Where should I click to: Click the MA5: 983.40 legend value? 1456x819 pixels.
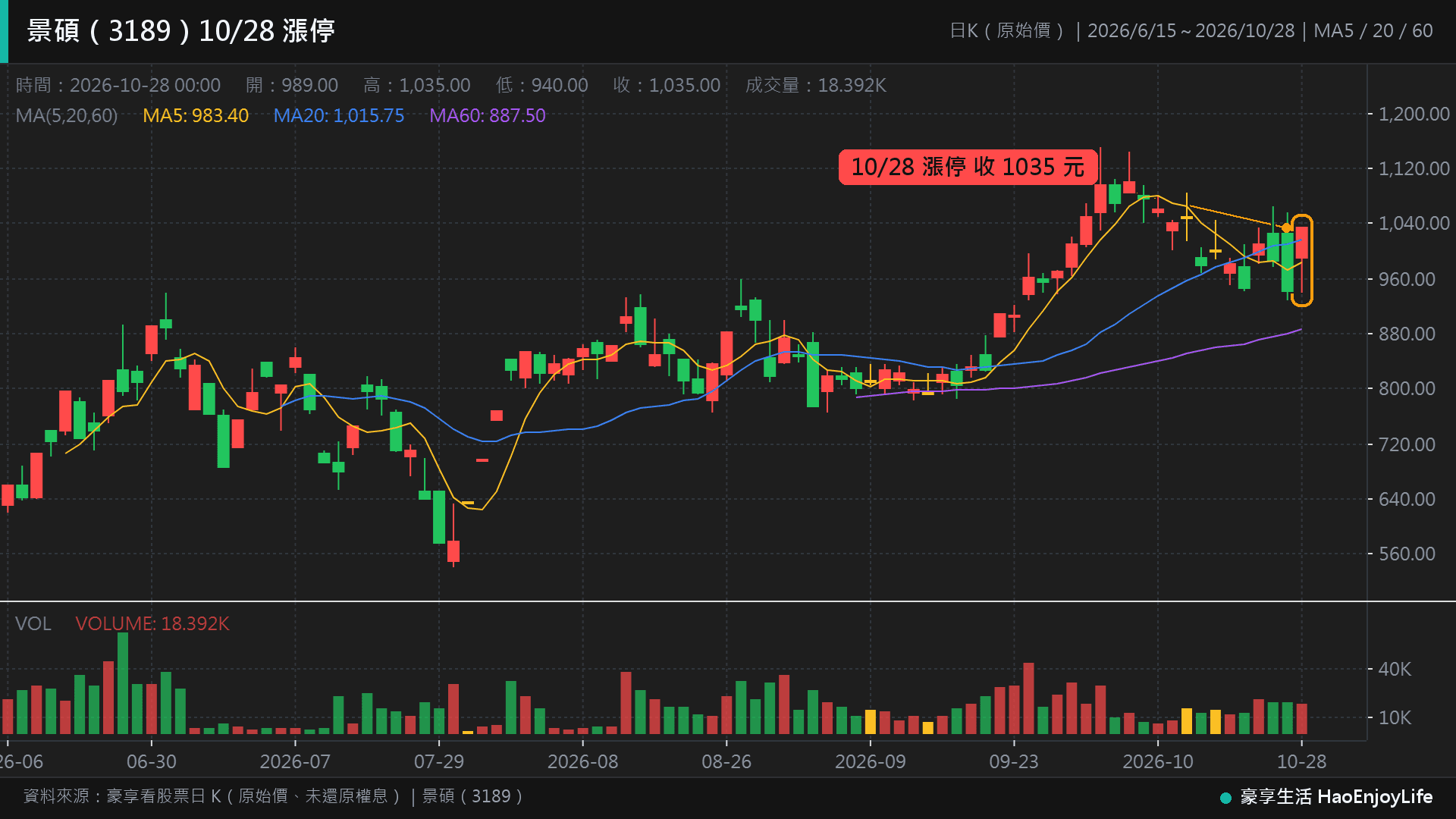196,115
